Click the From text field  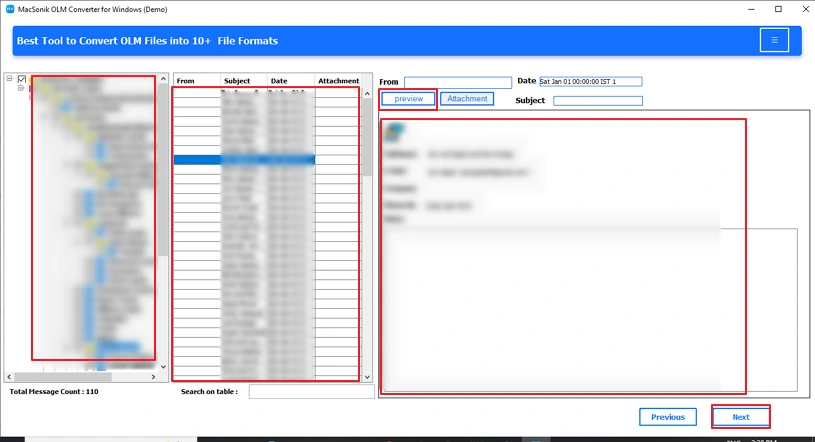click(x=457, y=82)
